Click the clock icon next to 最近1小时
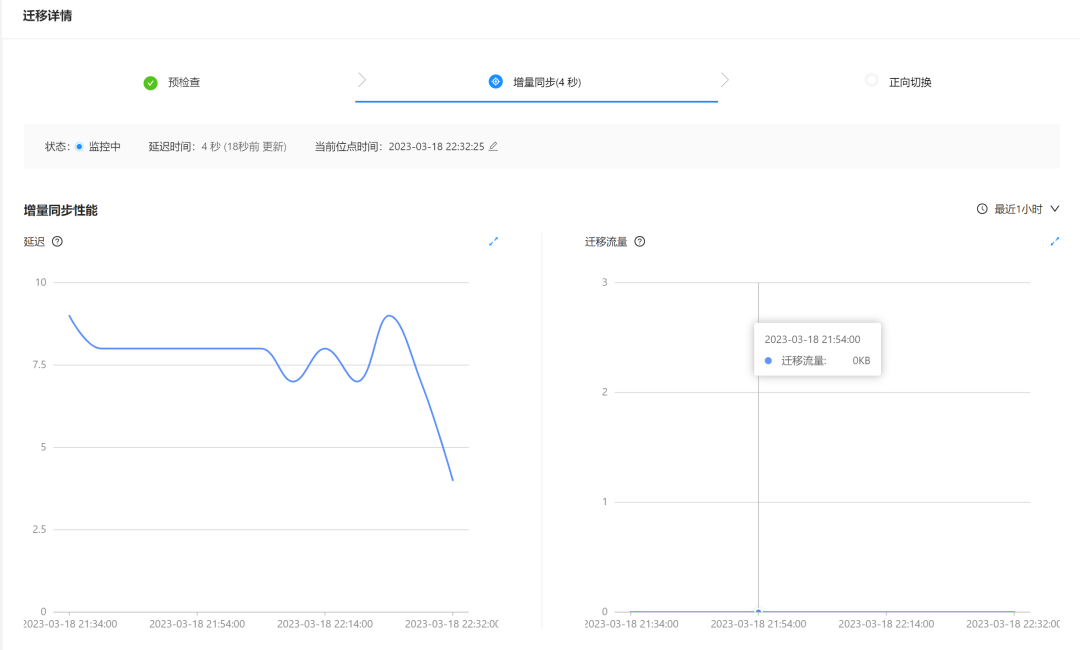 [x=982, y=209]
